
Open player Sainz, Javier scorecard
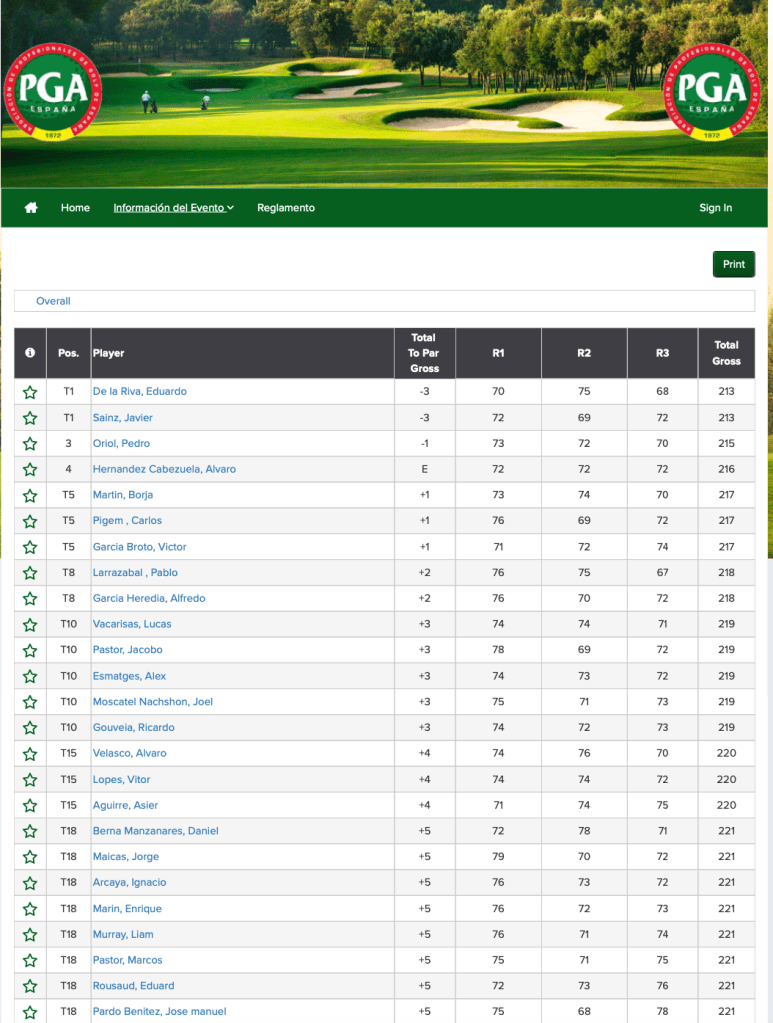123,418
